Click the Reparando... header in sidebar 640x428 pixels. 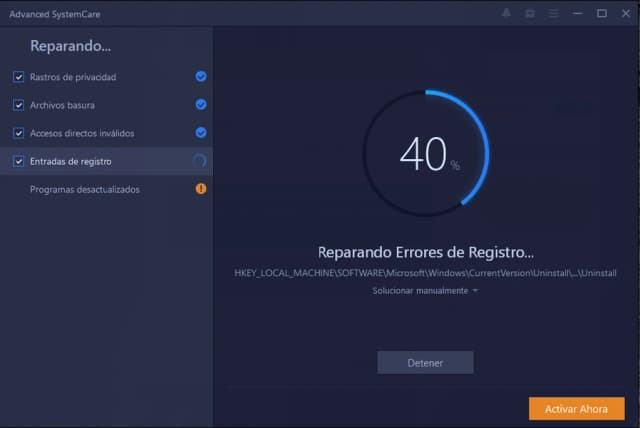tap(70, 46)
